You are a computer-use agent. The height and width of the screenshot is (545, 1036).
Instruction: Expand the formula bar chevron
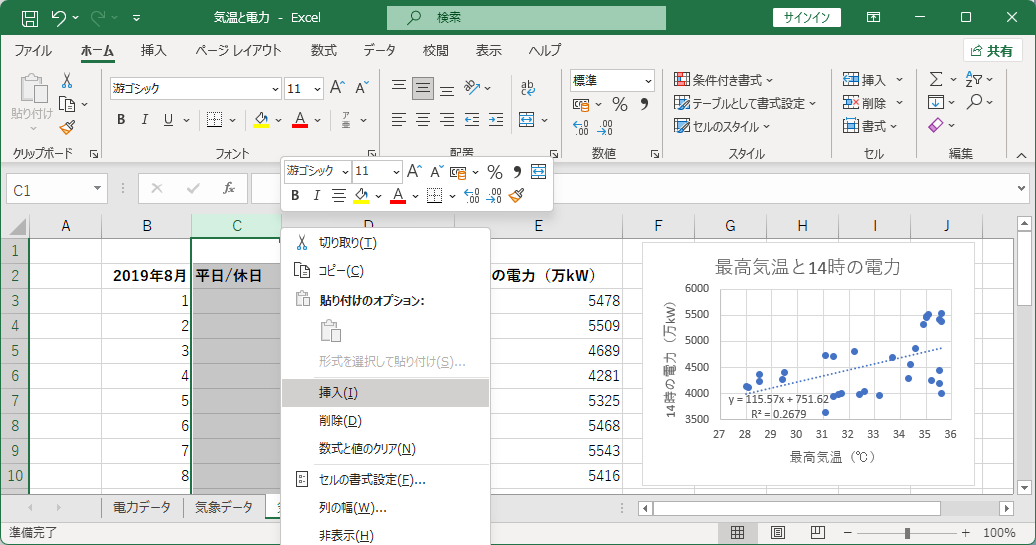pos(1021,189)
